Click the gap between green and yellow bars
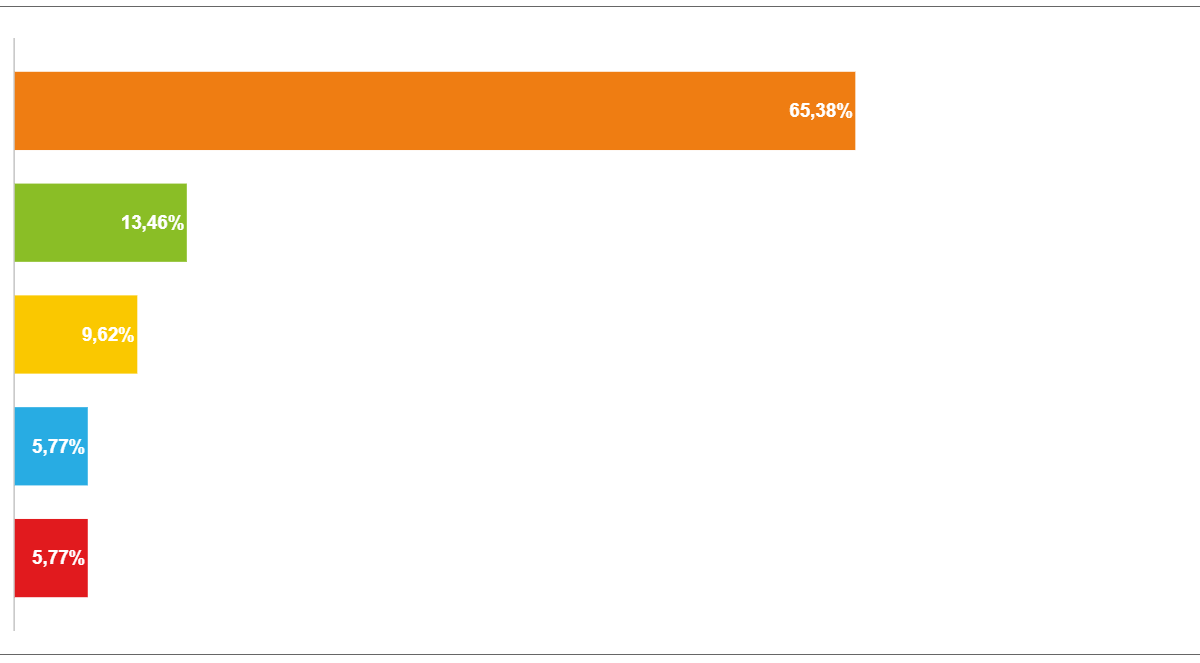 pyautogui.click(x=101, y=279)
